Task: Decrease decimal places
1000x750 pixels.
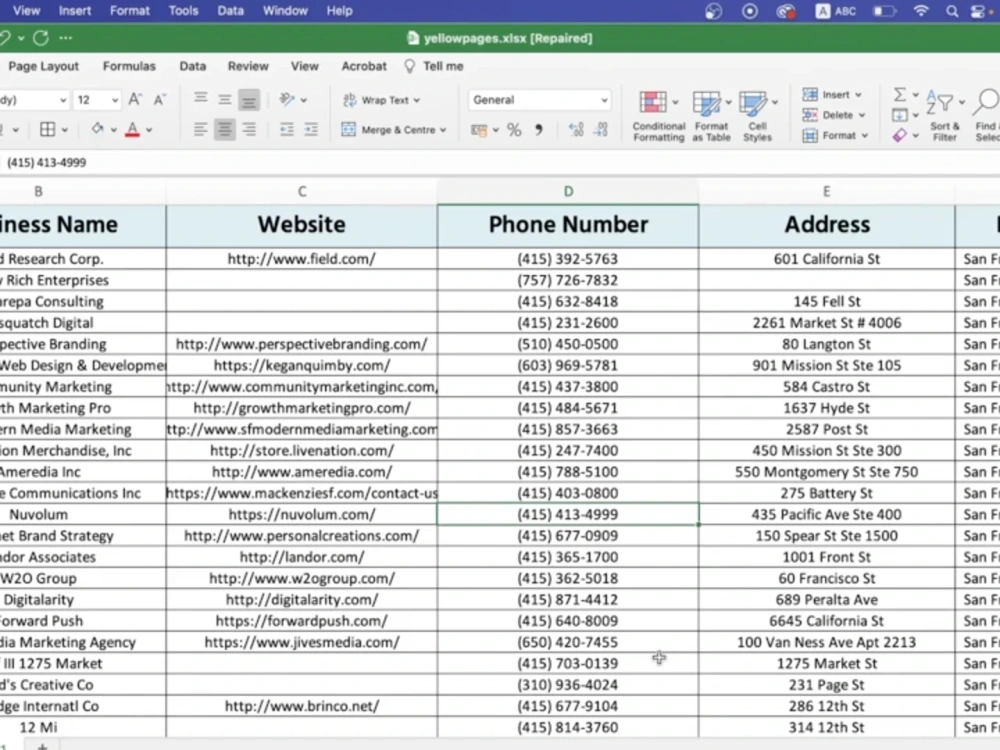Action: coord(601,130)
